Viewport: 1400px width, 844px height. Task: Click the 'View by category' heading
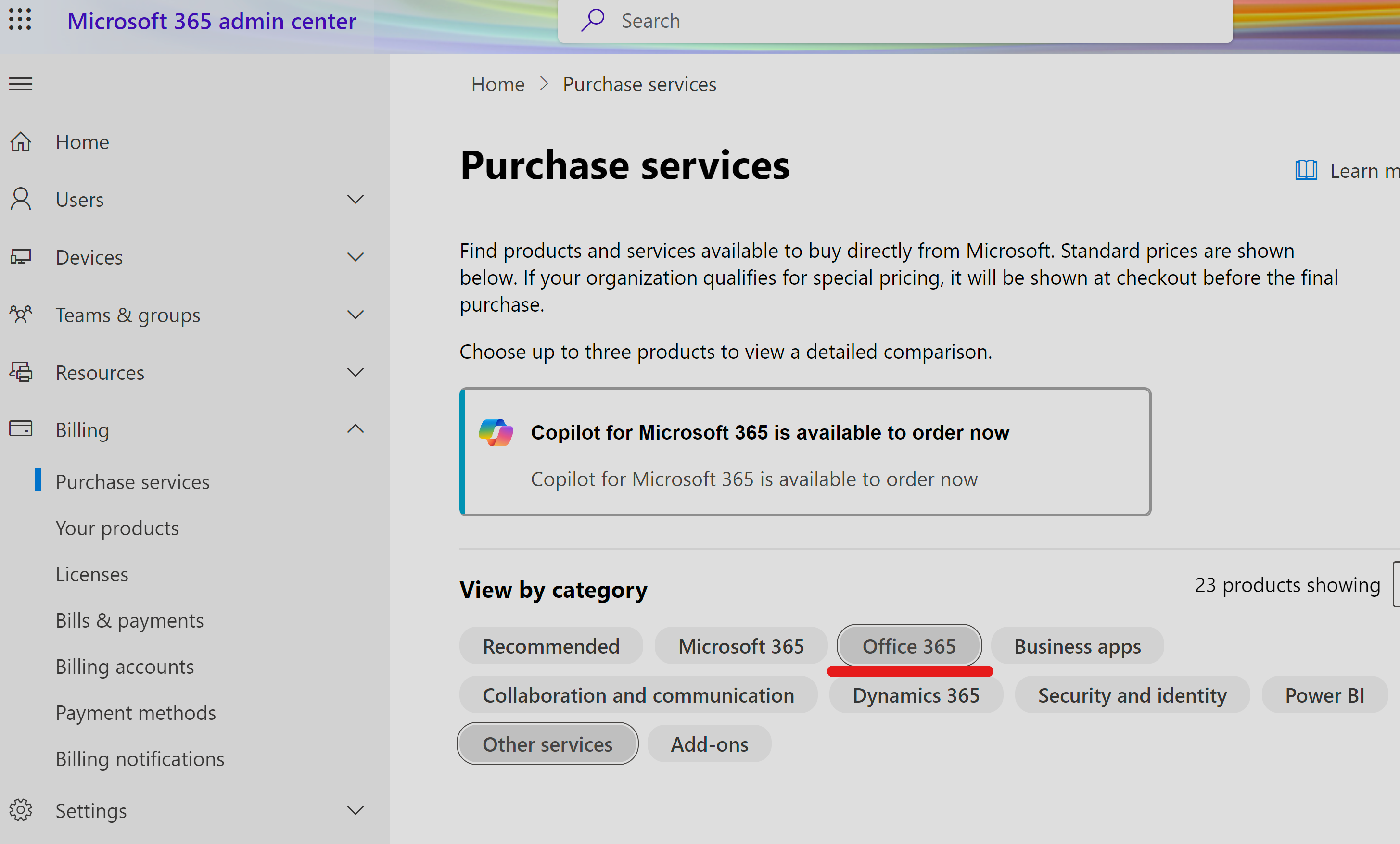coord(553,590)
